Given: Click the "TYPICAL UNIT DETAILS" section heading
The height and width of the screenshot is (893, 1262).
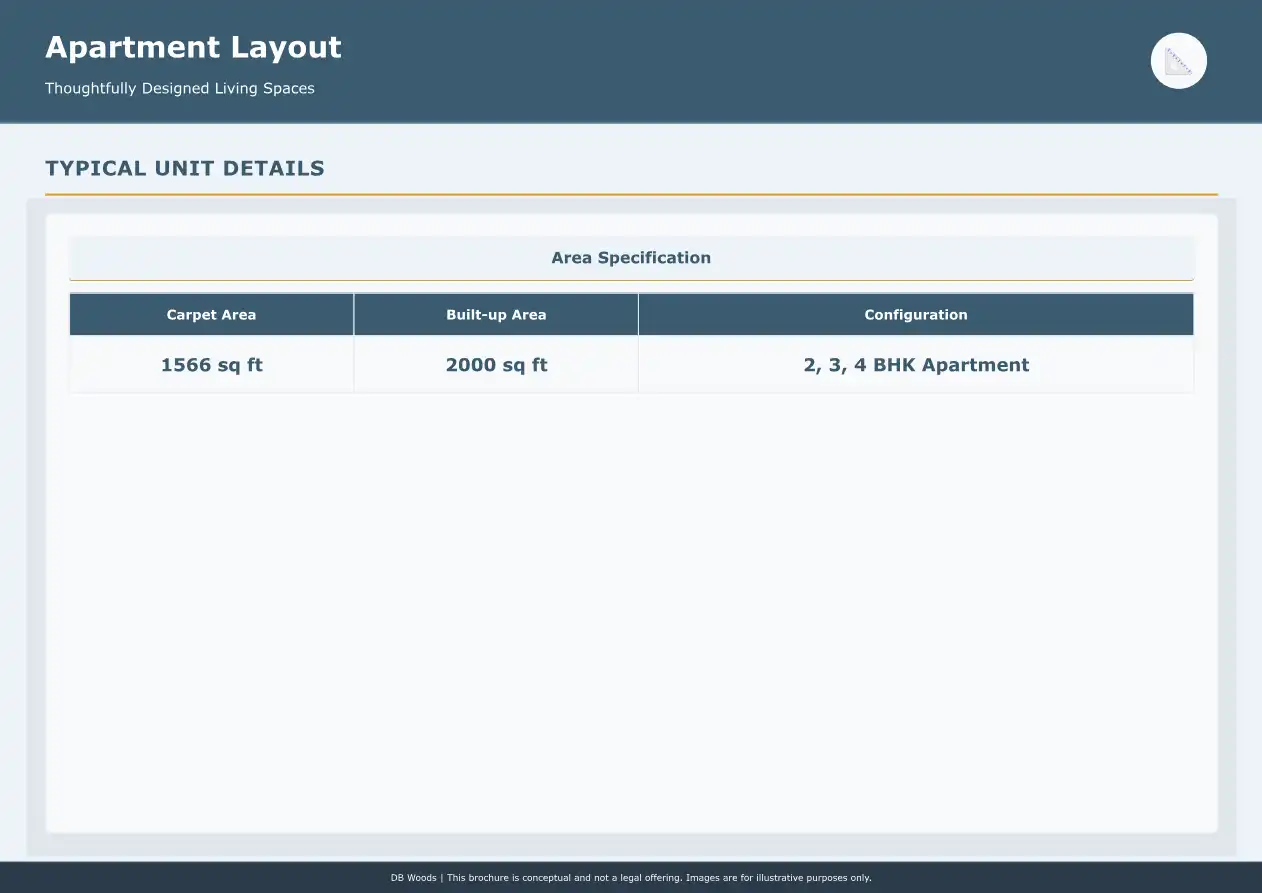Looking at the screenshot, I should pyautogui.click(x=185, y=168).
